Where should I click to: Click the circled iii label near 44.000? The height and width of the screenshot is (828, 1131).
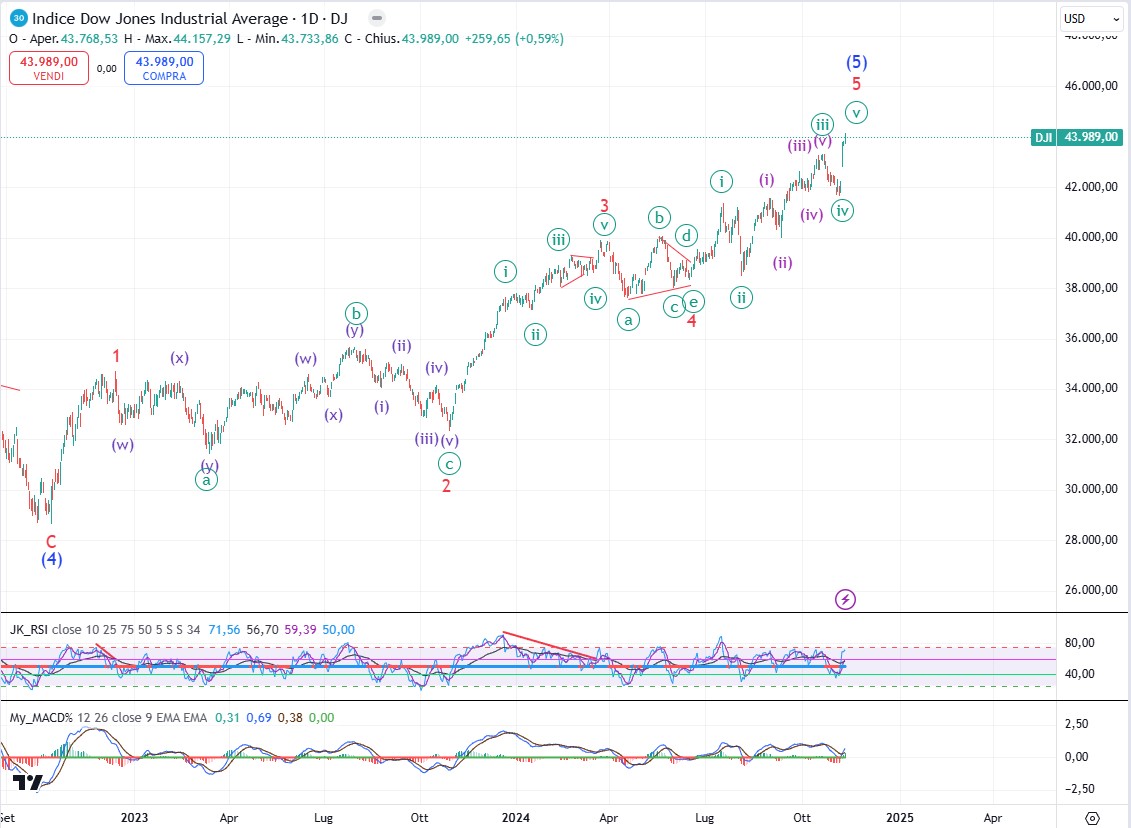822,124
